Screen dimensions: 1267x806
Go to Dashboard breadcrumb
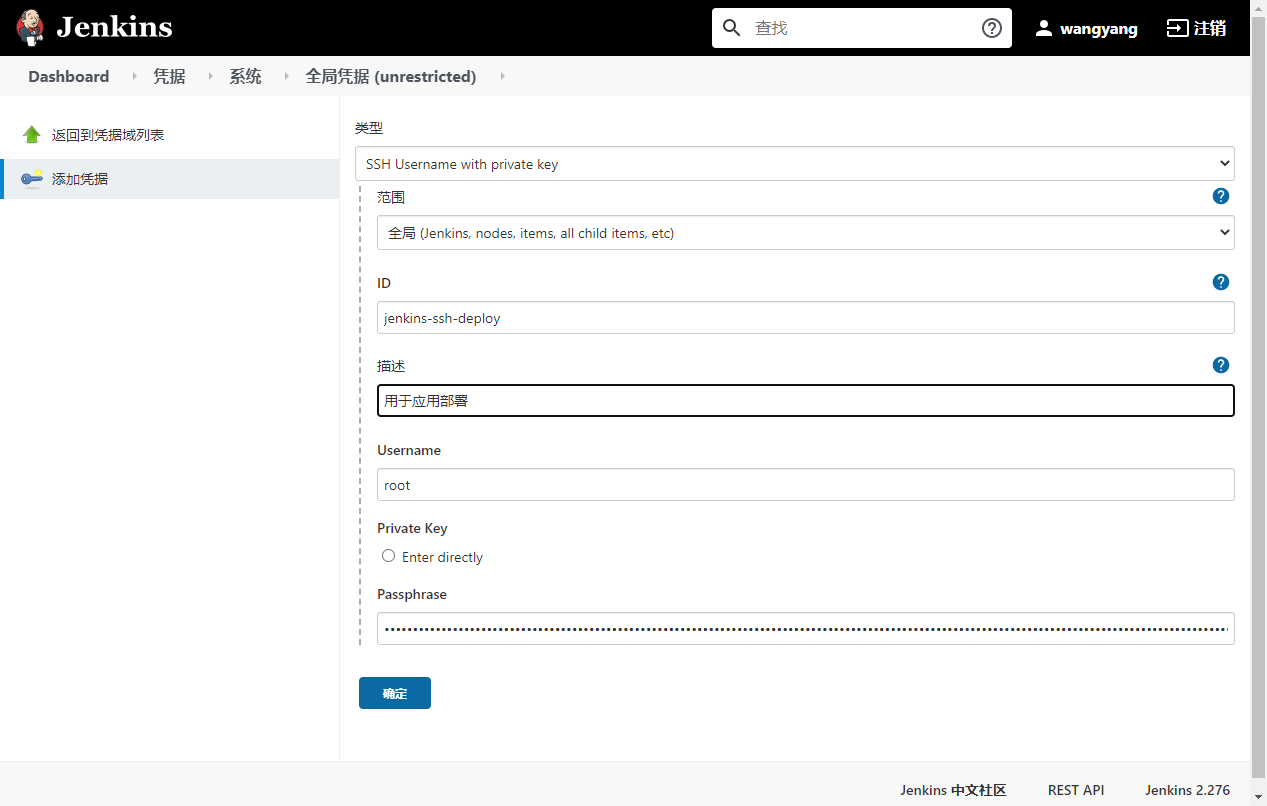(69, 76)
